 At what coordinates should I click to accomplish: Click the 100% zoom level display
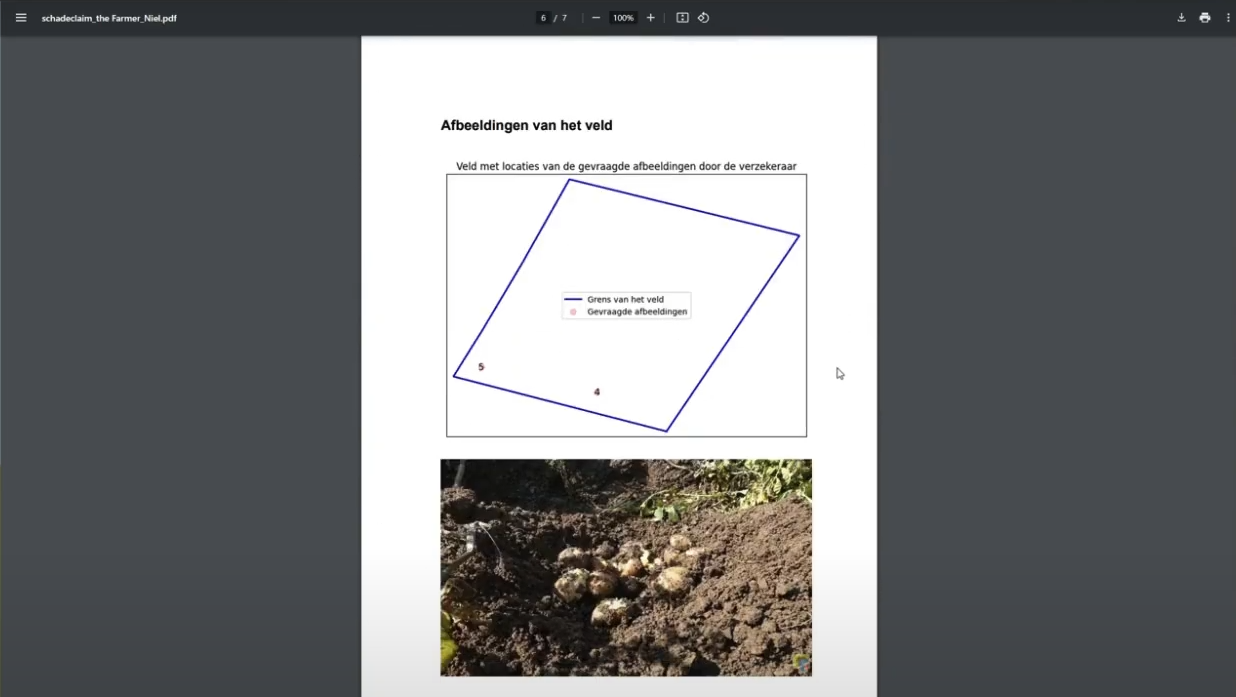(x=622, y=17)
